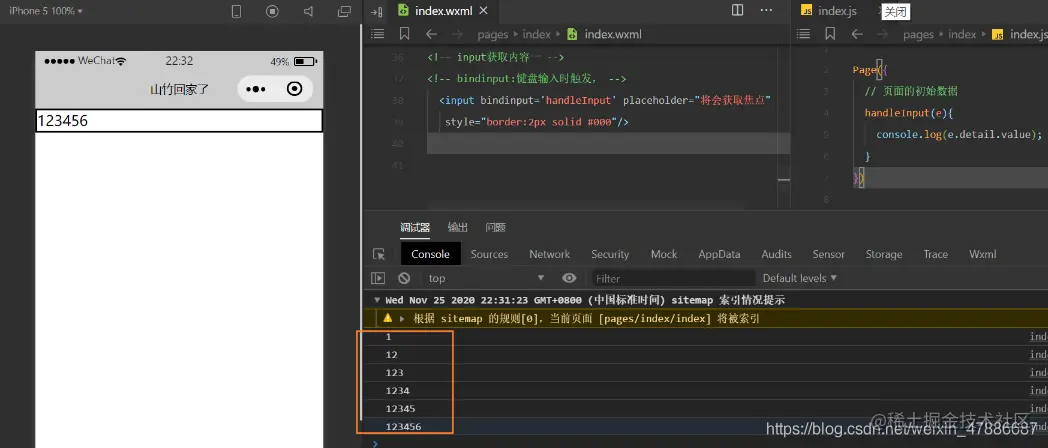This screenshot has height=448, width=1048.
Task: Collapse the sitemap log group arrow
Action: click(x=377, y=300)
